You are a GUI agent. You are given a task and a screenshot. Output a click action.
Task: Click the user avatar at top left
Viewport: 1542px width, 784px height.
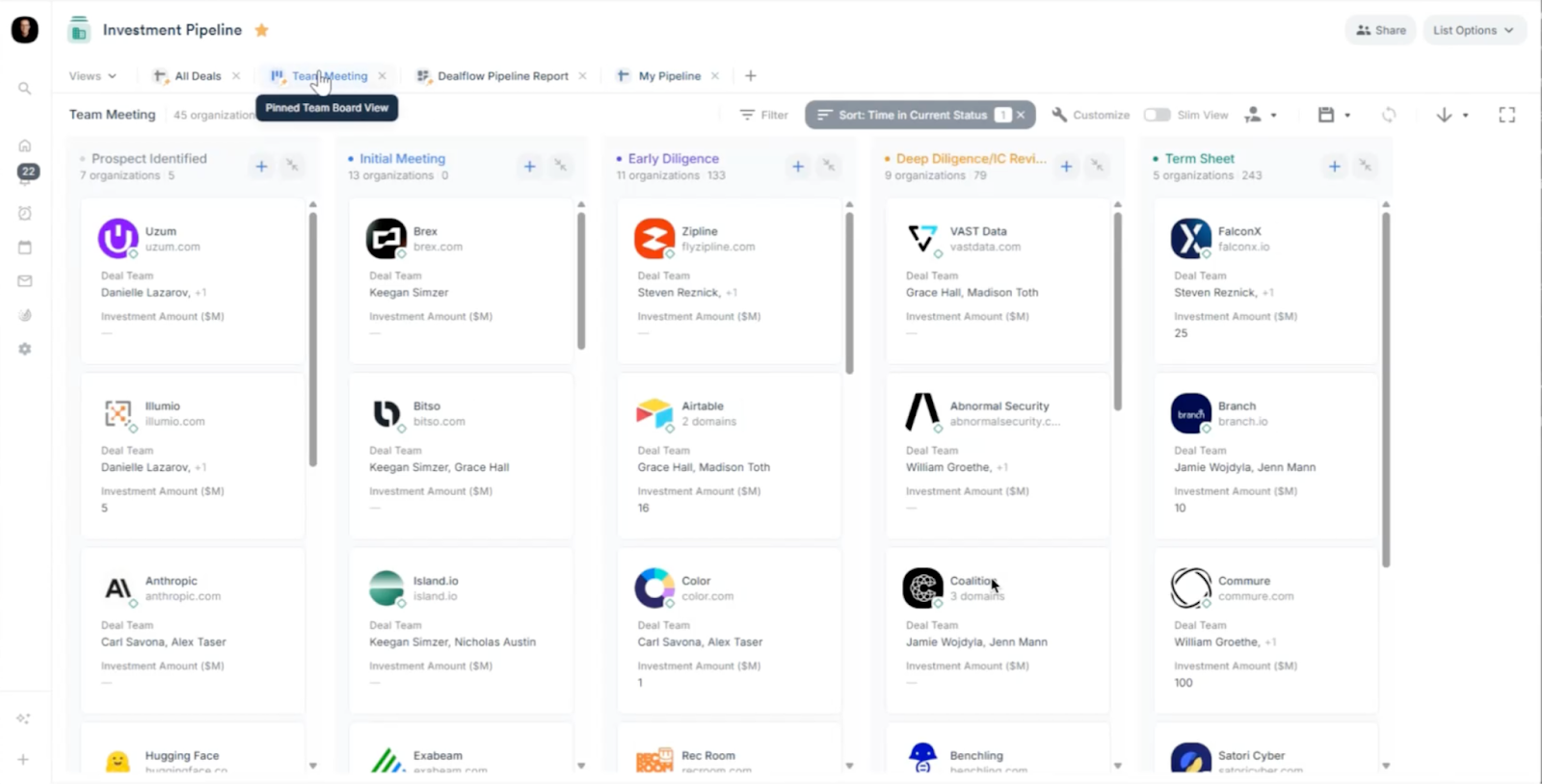(25, 30)
